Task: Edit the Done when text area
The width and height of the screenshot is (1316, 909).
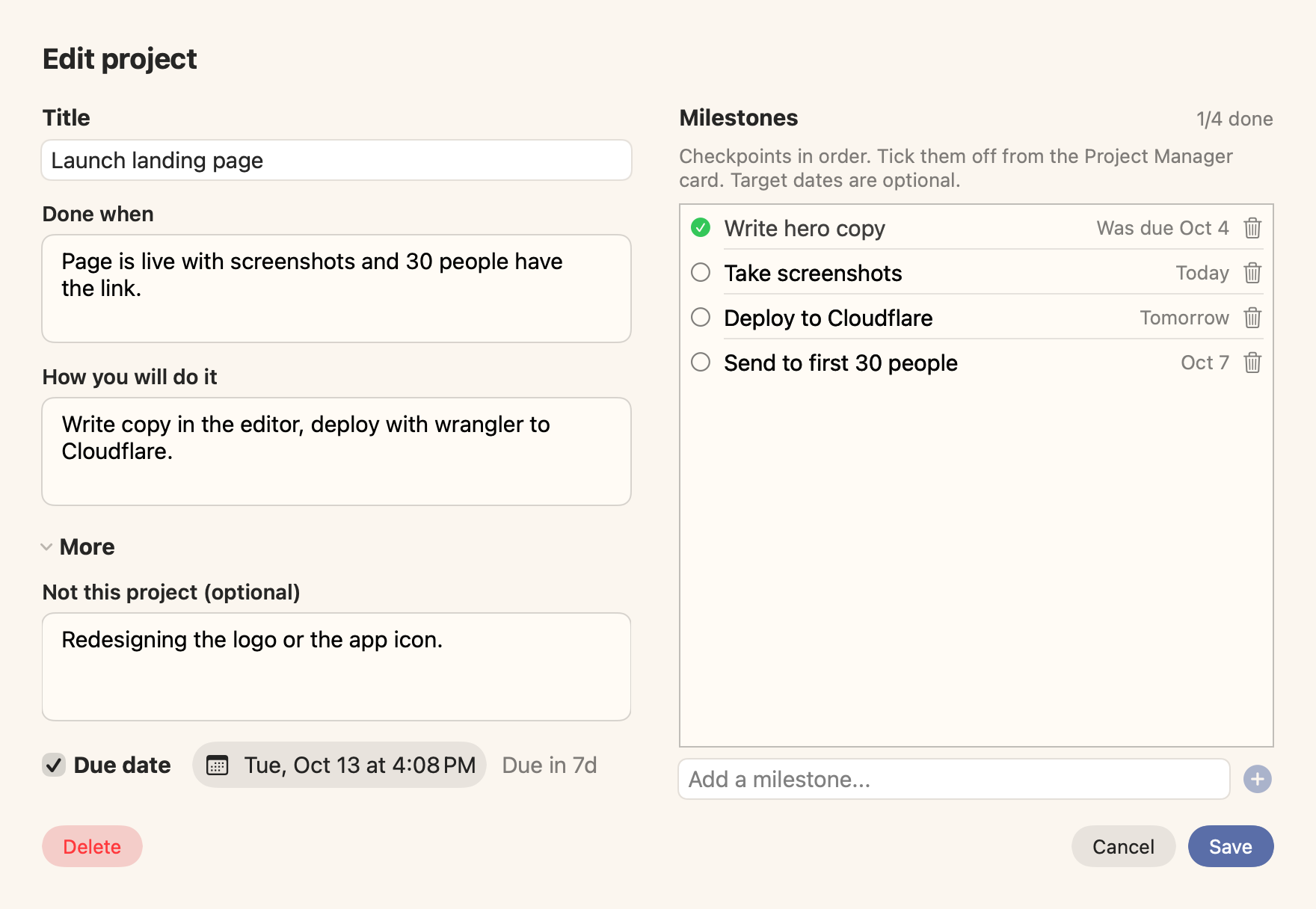Action: coord(336,289)
